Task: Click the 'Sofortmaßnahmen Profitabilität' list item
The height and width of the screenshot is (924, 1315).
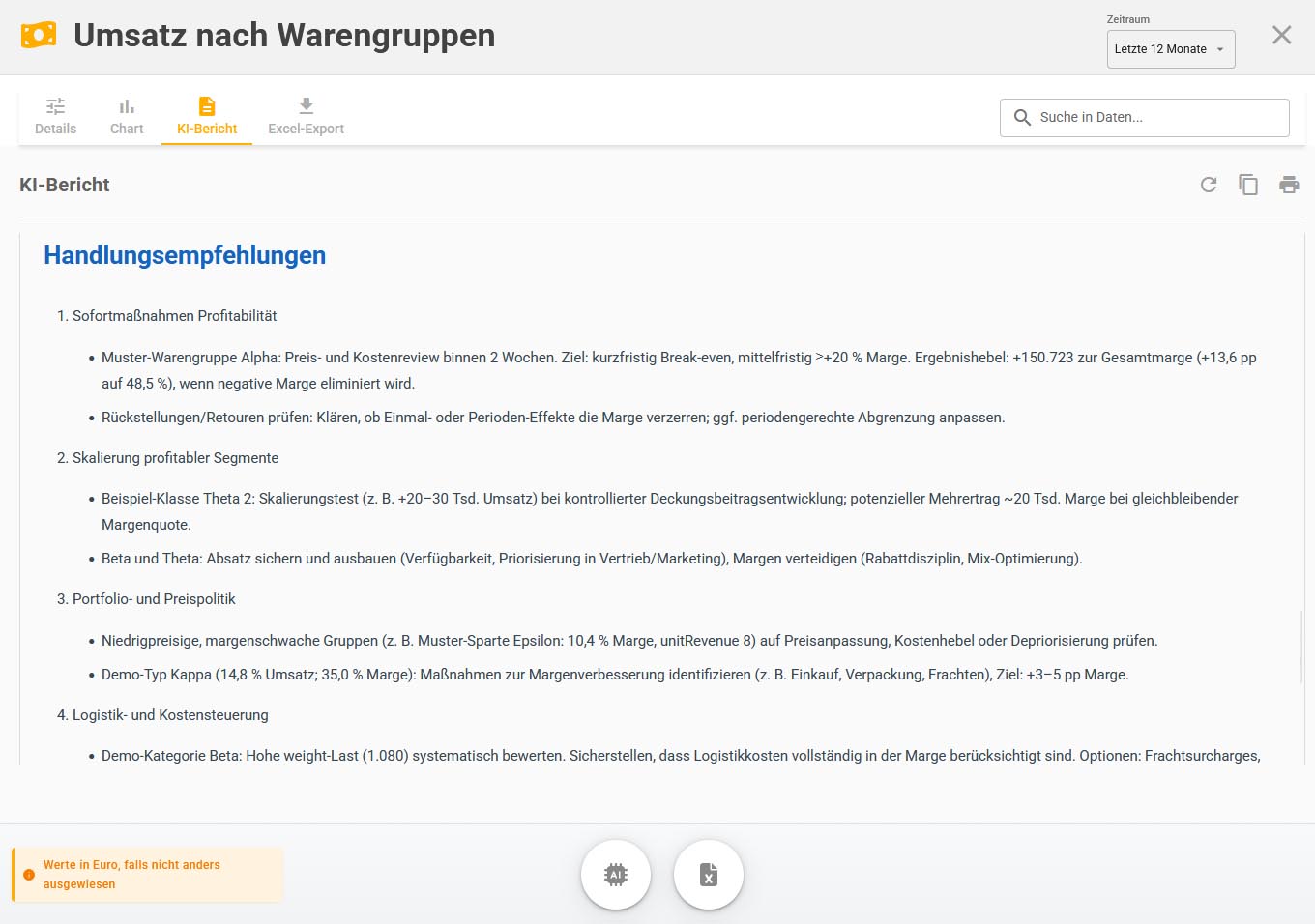Action: point(174,316)
